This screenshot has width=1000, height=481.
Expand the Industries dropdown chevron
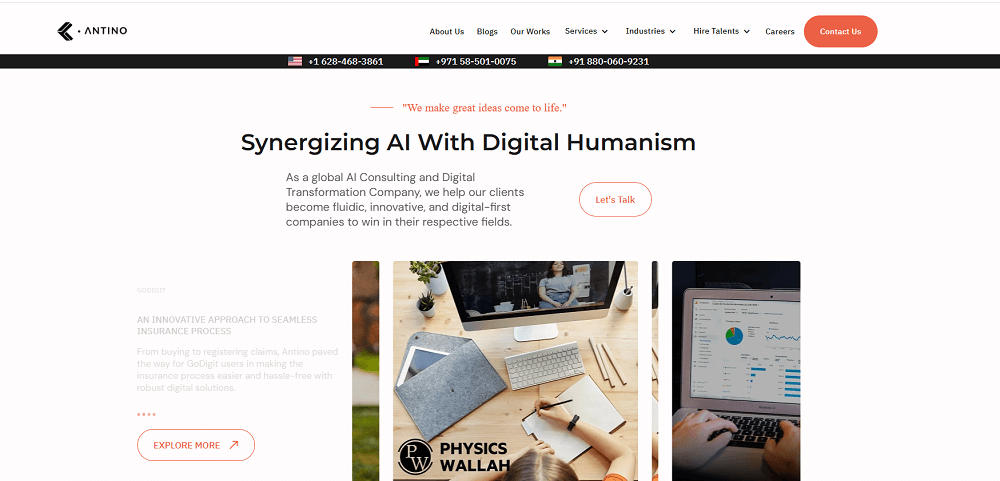672,31
